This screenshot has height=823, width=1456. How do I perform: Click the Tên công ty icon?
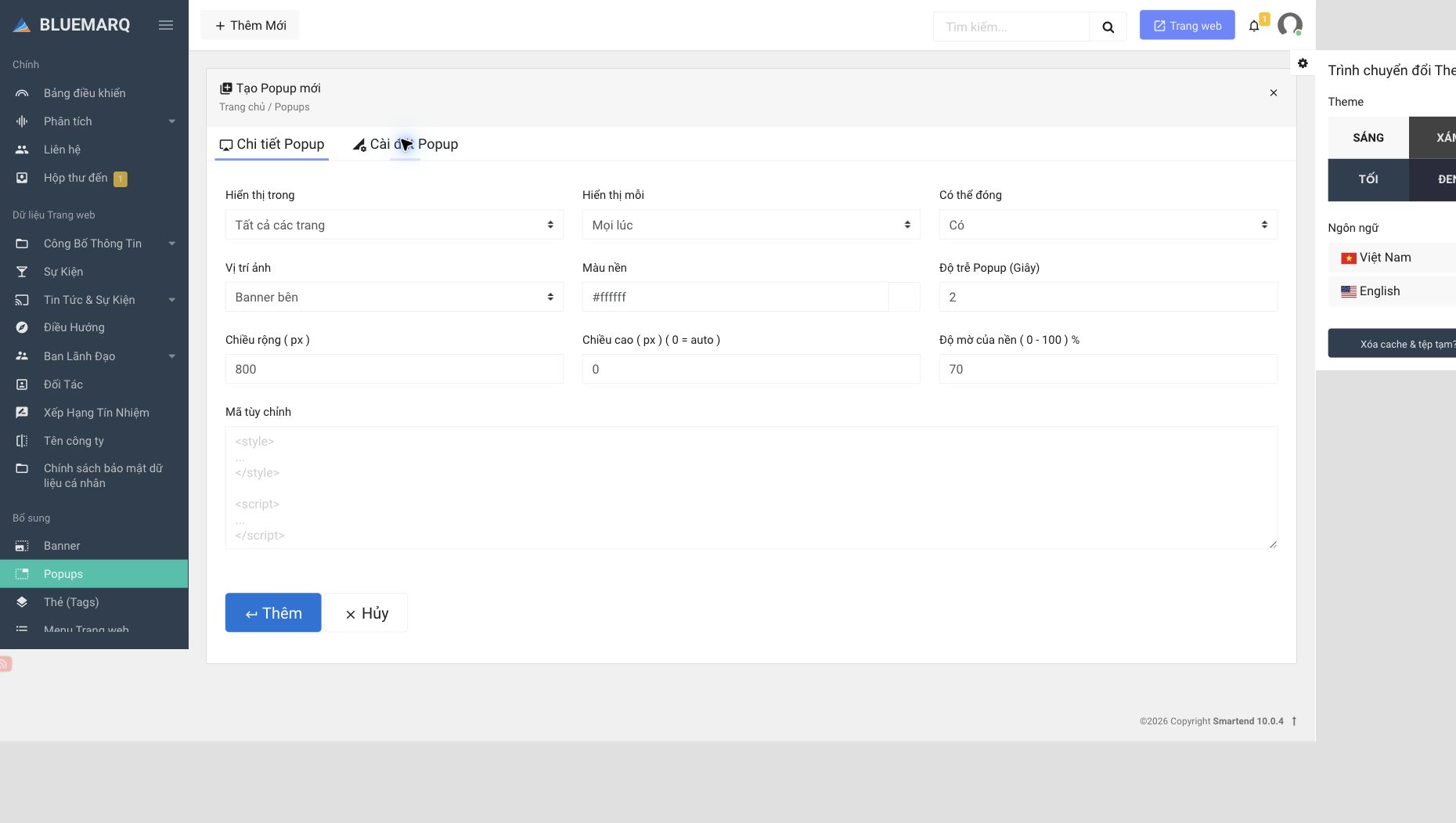[22, 441]
